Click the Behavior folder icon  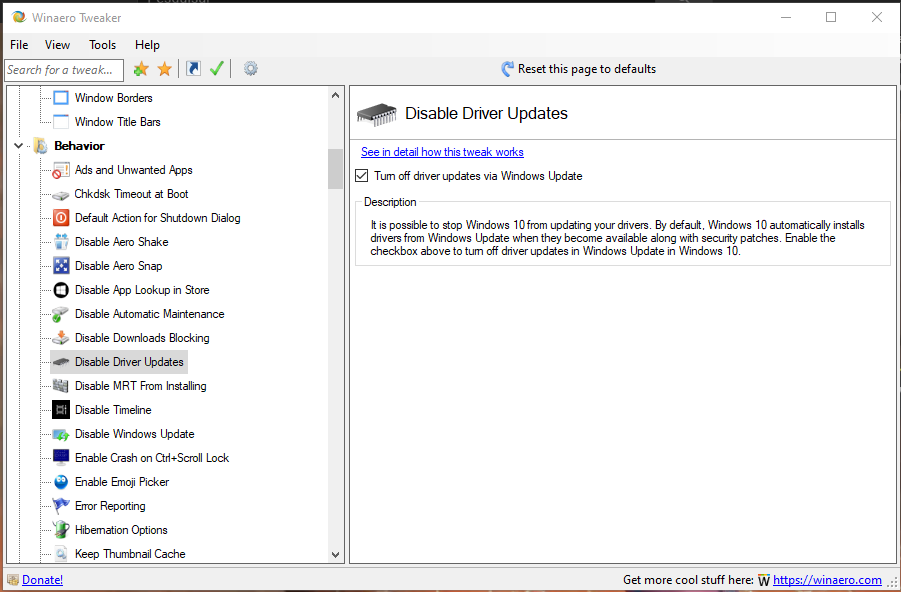click(x=40, y=146)
